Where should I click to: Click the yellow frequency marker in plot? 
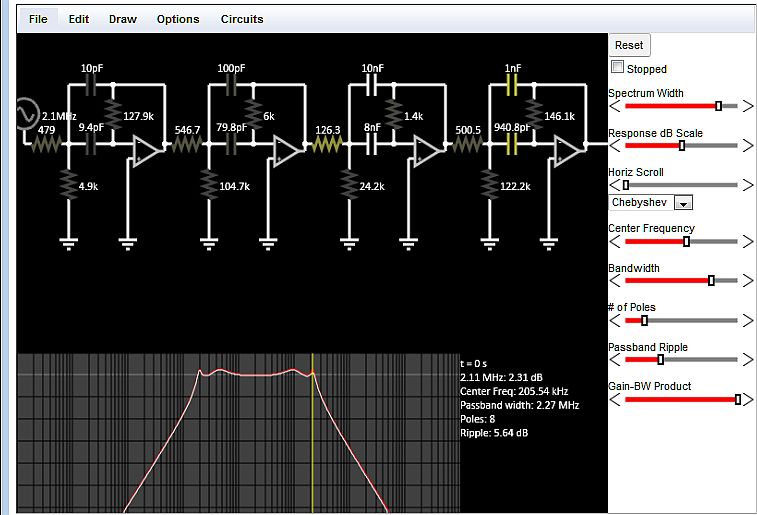[x=312, y=433]
